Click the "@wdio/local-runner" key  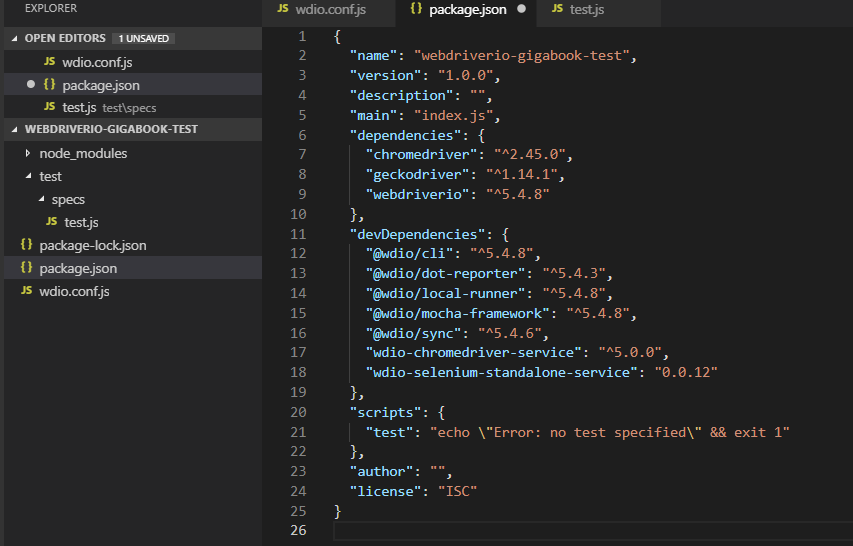pyautogui.click(x=446, y=294)
